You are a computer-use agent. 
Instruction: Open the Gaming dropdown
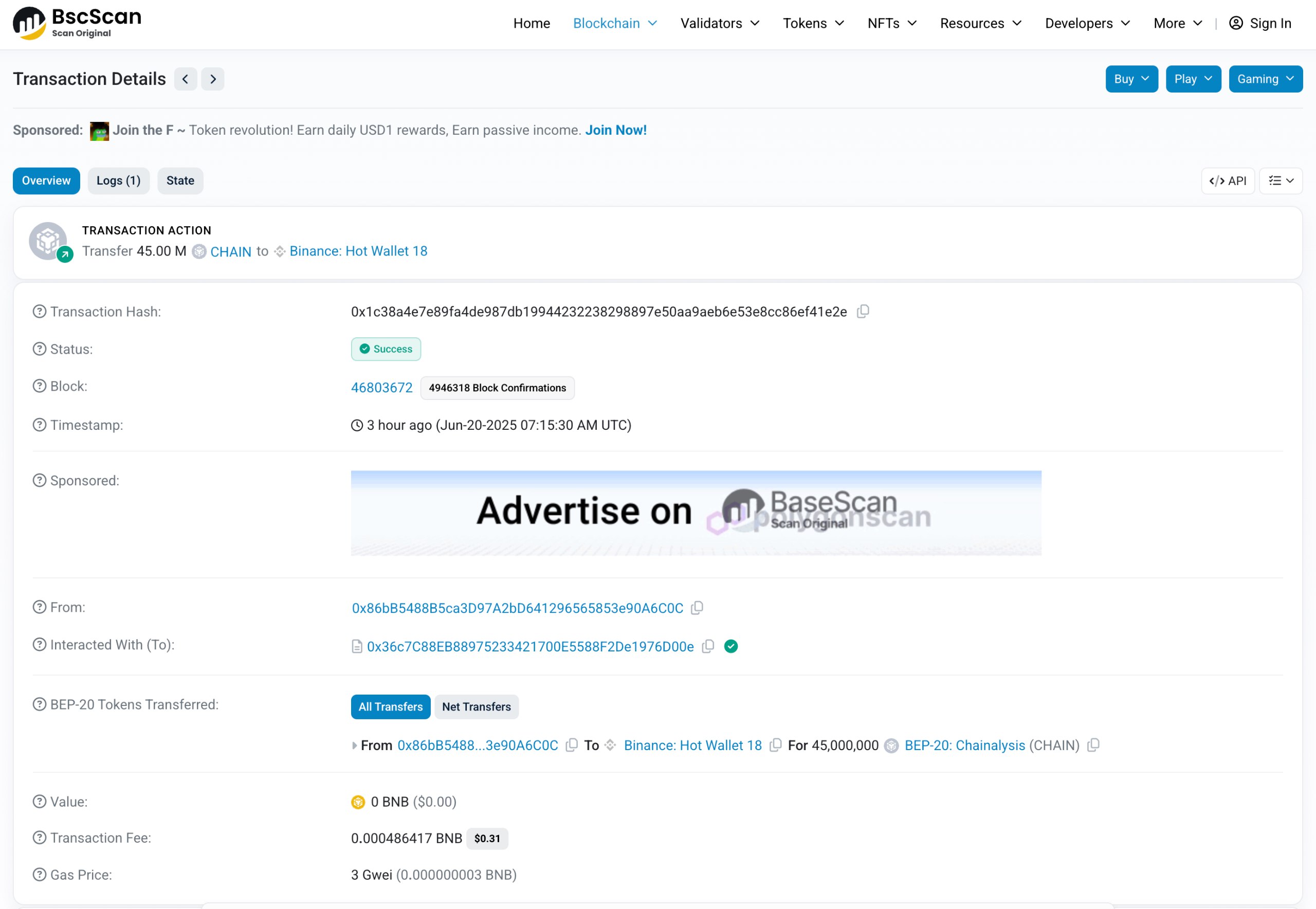click(x=1265, y=79)
